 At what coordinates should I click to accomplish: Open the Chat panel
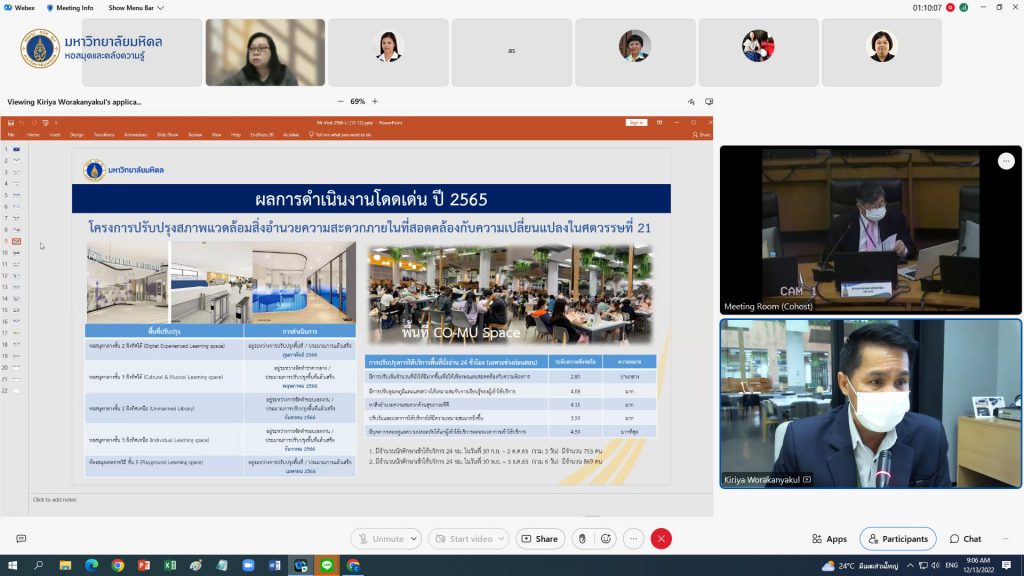[x=965, y=539]
